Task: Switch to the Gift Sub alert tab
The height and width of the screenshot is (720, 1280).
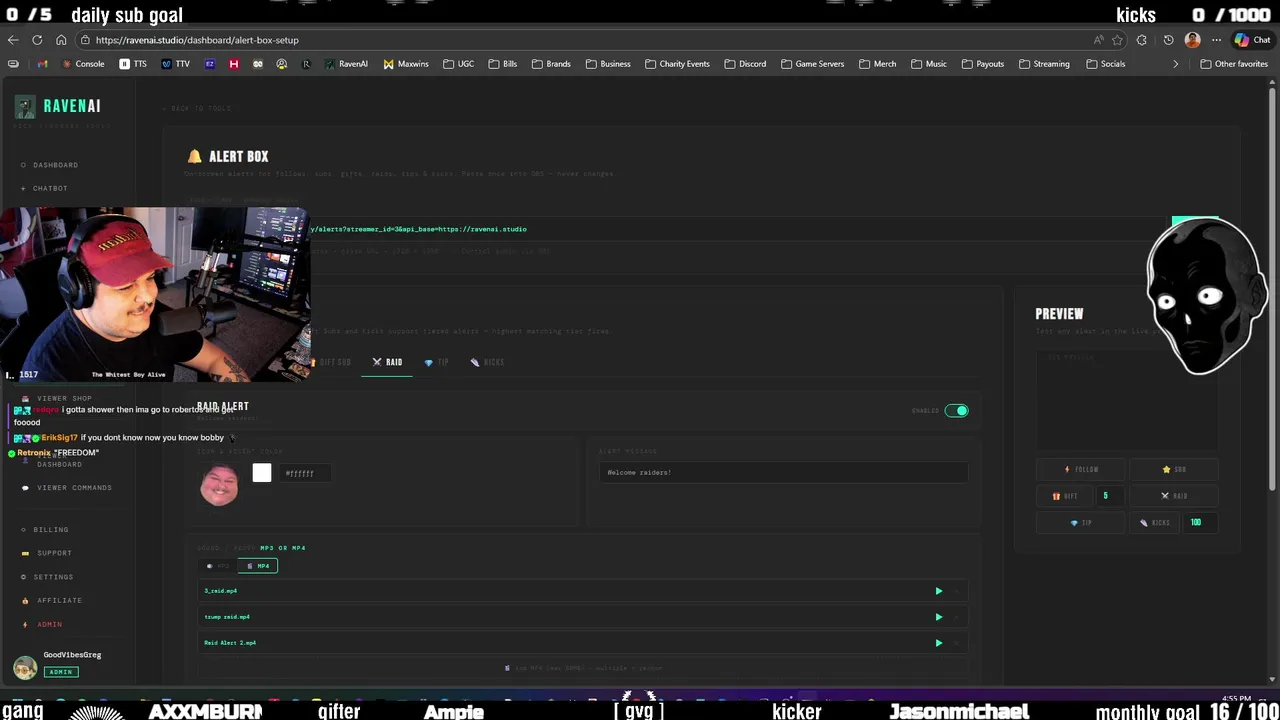Action: 332,362
